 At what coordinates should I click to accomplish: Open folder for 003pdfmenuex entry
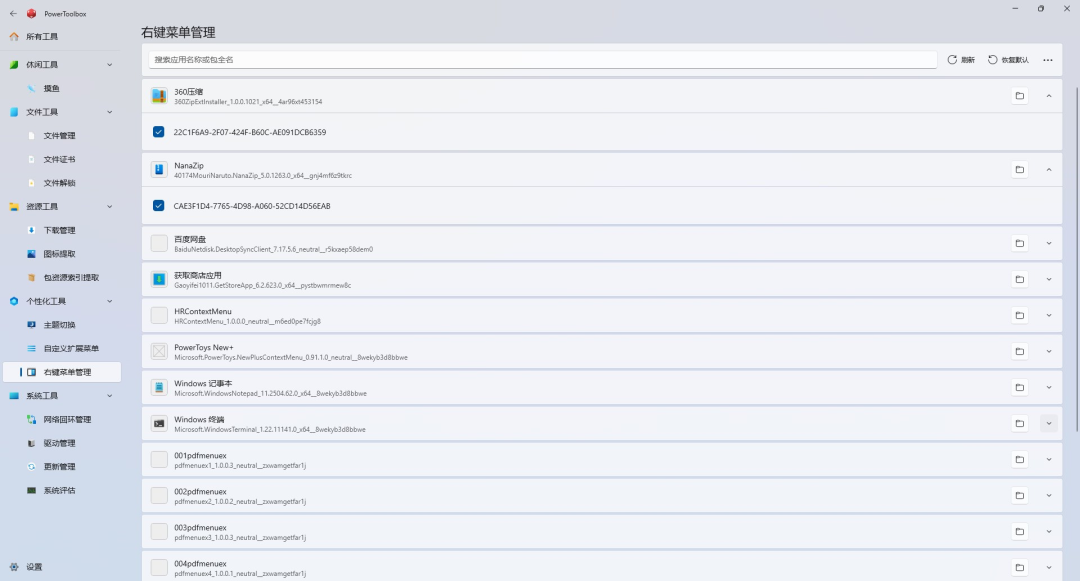pos(1019,531)
